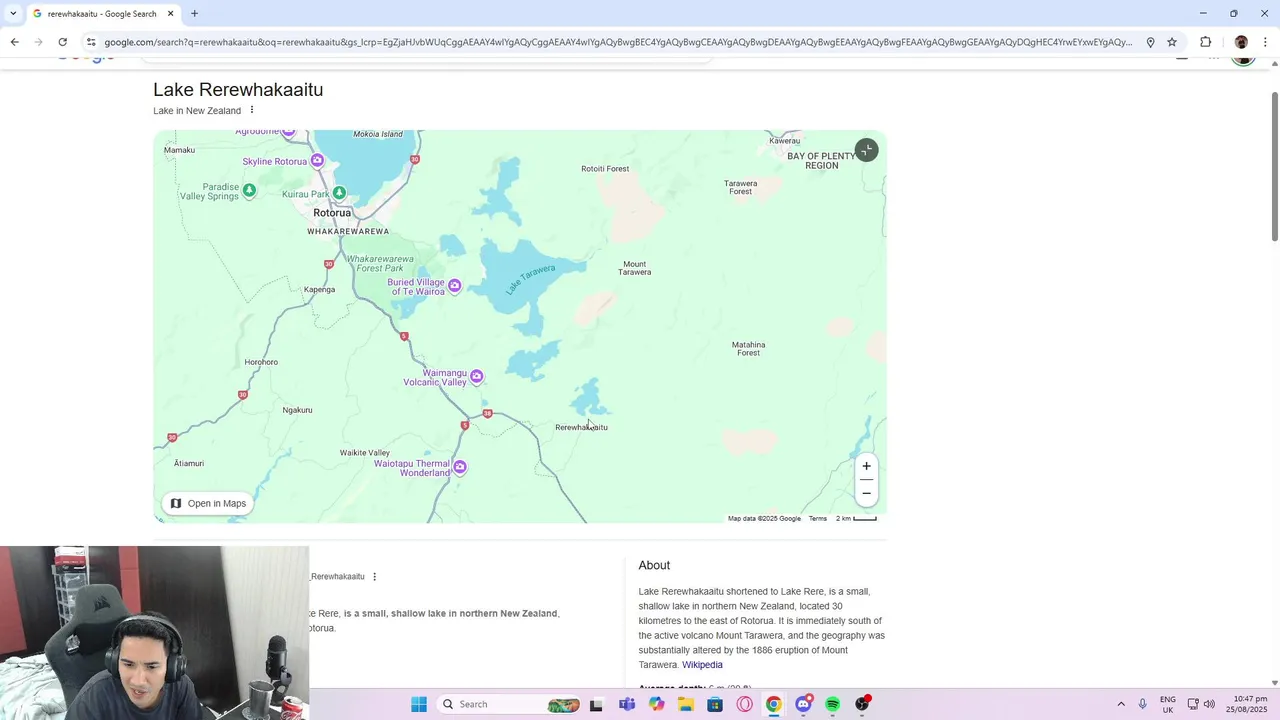Open the Wikipedia link in About section
This screenshot has width=1280, height=720.
(702, 665)
